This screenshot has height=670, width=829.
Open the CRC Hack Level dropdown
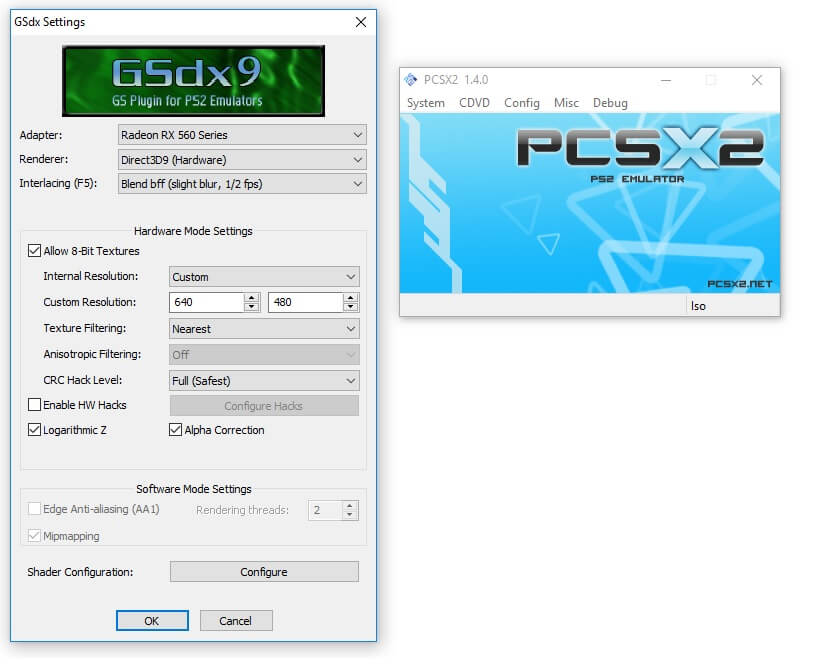click(x=264, y=381)
